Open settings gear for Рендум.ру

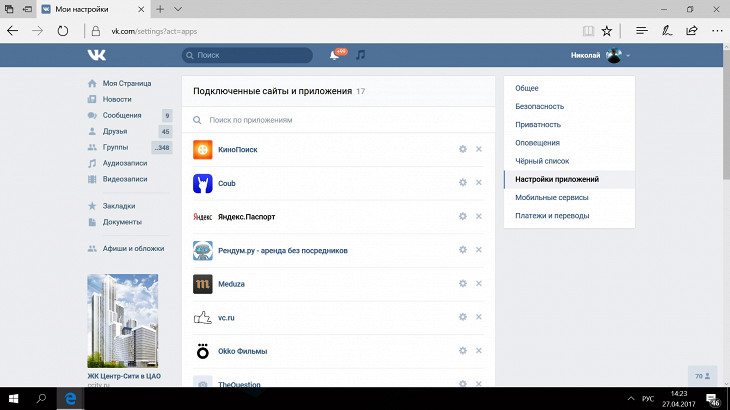[462, 249]
